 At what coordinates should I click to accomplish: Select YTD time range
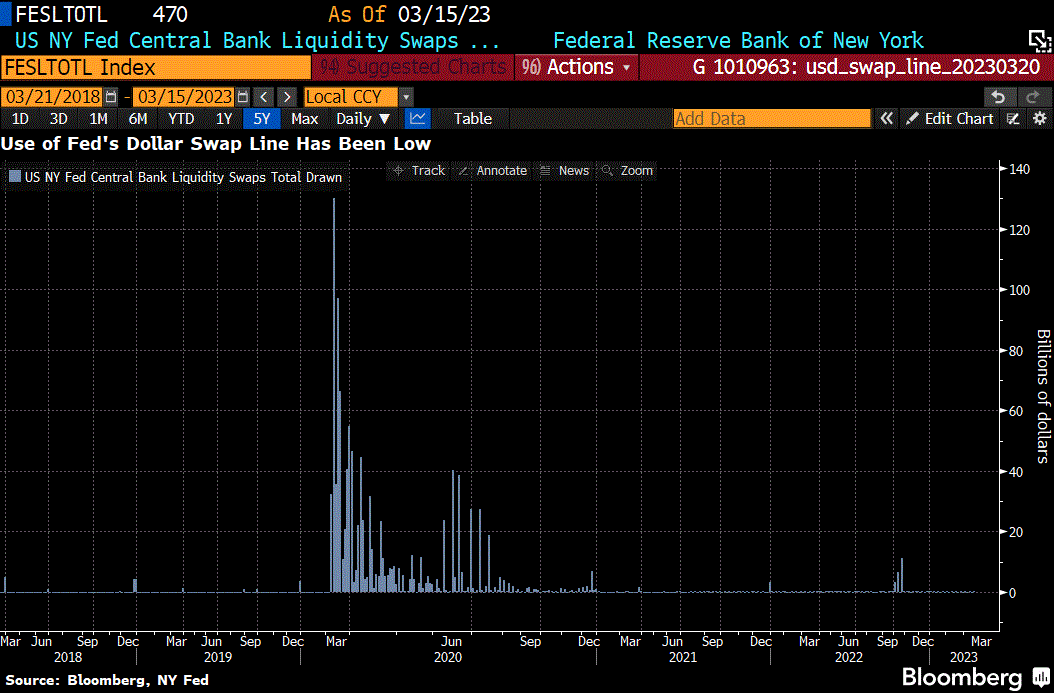181,118
